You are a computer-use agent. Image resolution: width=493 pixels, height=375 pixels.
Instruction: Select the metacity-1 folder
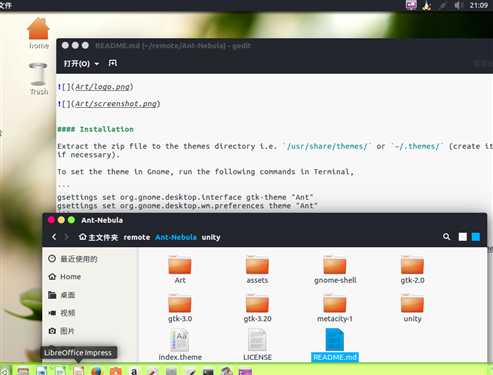335,308
